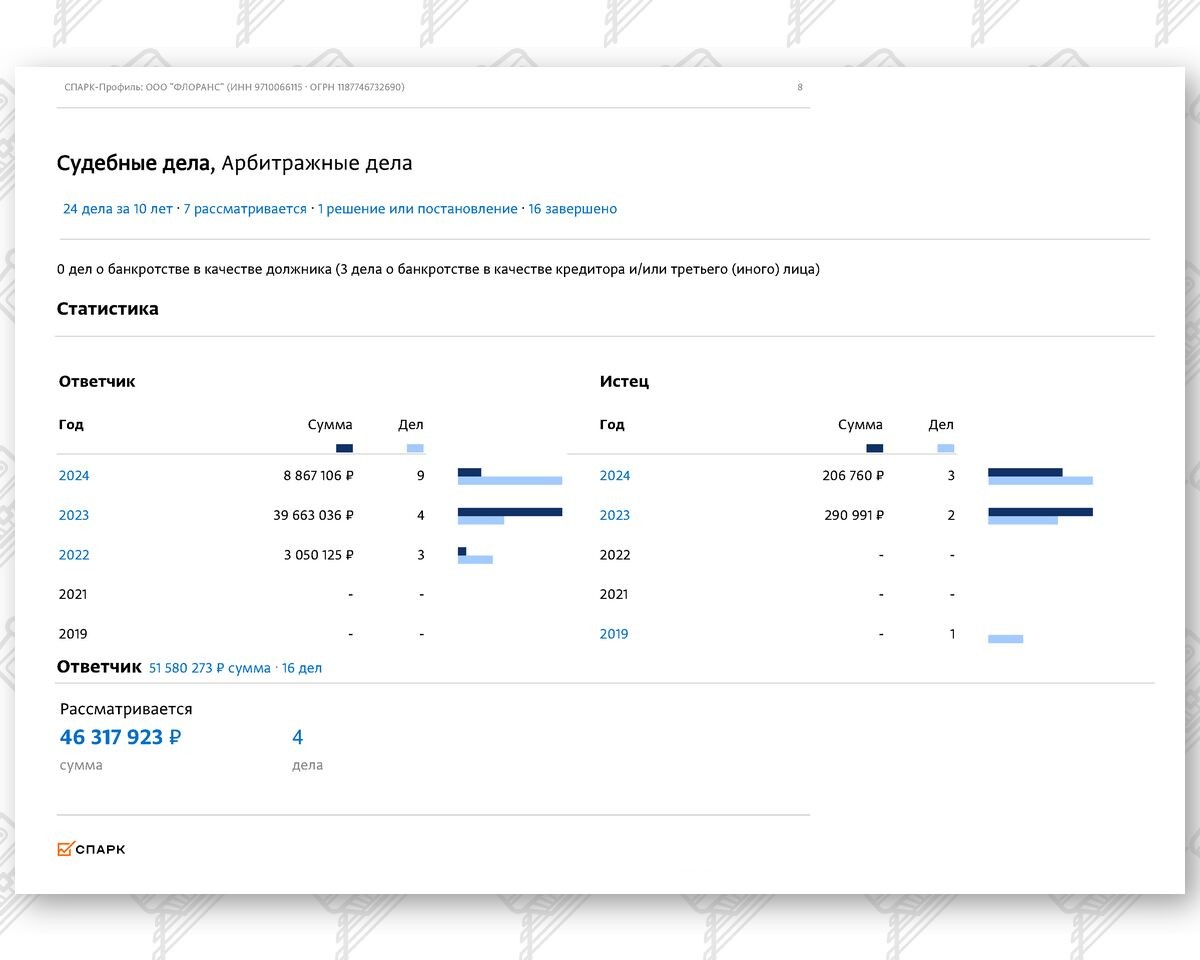Click the pending cases count '4'
The width and height of the screenshot is (1200, 960).
point(297,738)
